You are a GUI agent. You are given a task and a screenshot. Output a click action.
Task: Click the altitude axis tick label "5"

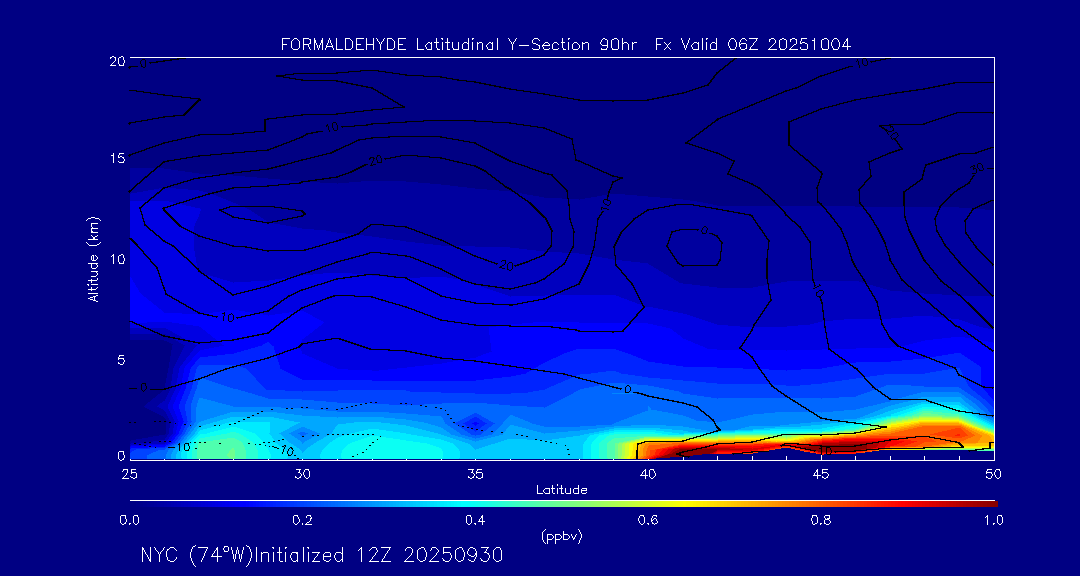121,360
